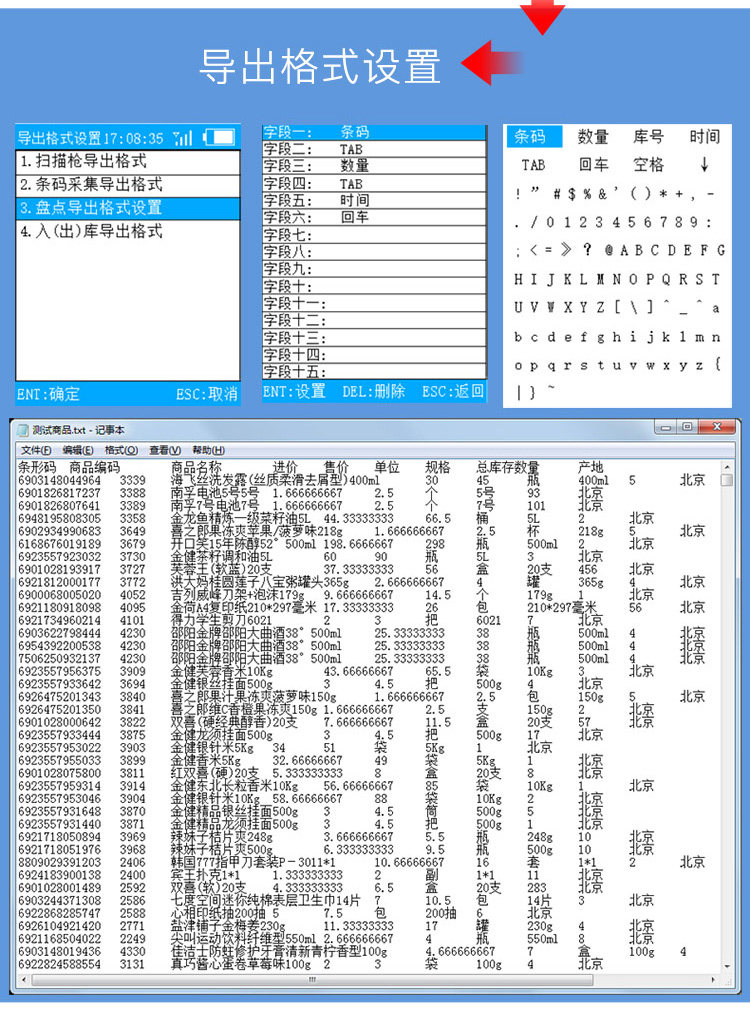Click barcode 6901826817237 in Notepad
Screen dimensions: 750x1023
(x=59, y=493)
